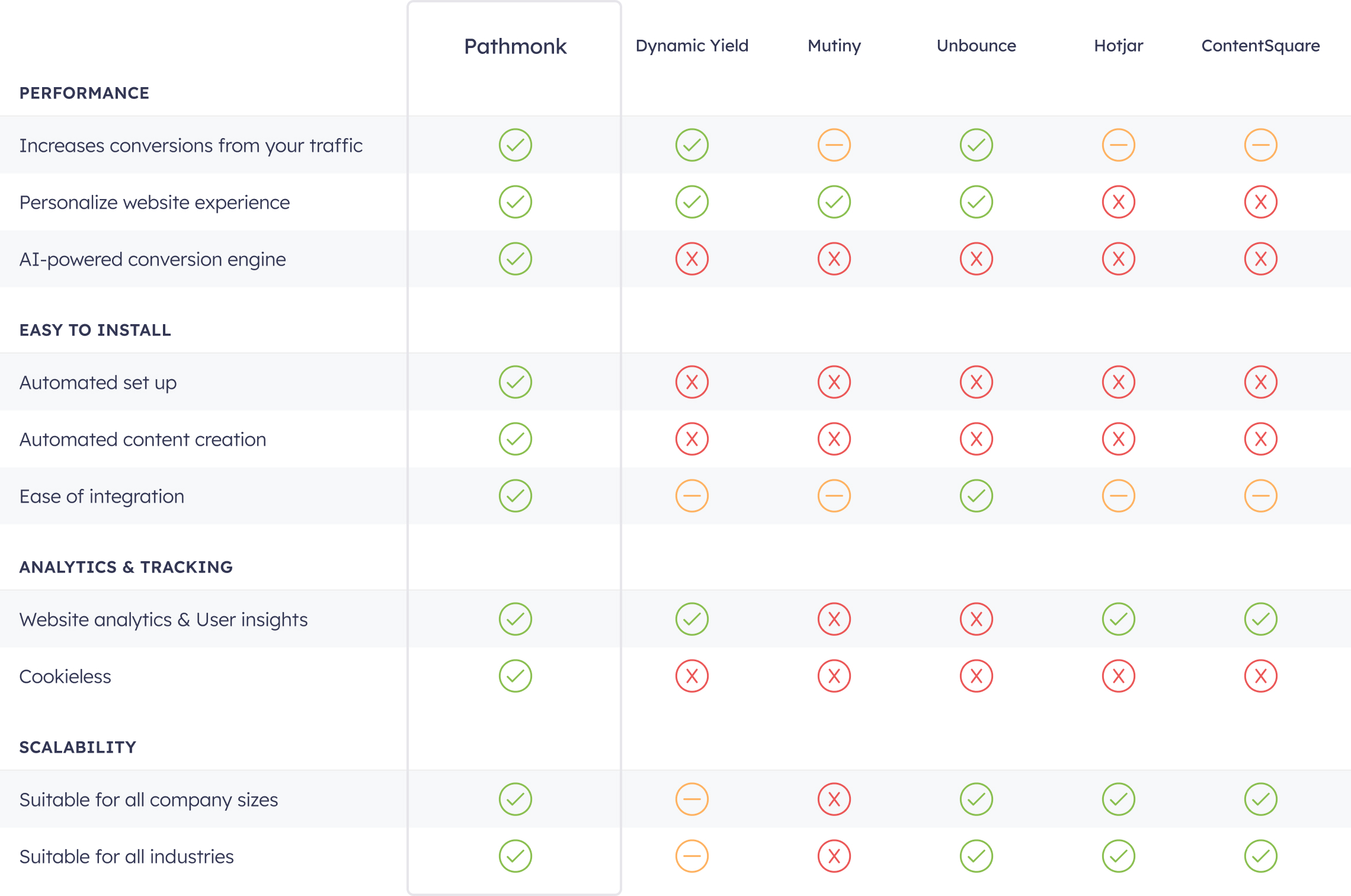Click the ContentSquare column header
Image resolution: width=1351 pixels, height=896 pixels.
point(1260,46)
